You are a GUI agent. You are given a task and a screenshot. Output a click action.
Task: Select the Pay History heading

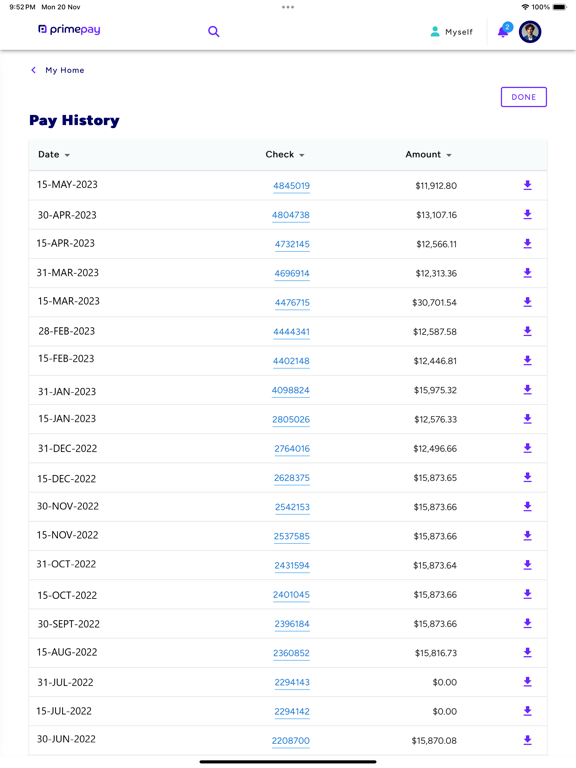[x=74, y=120]
